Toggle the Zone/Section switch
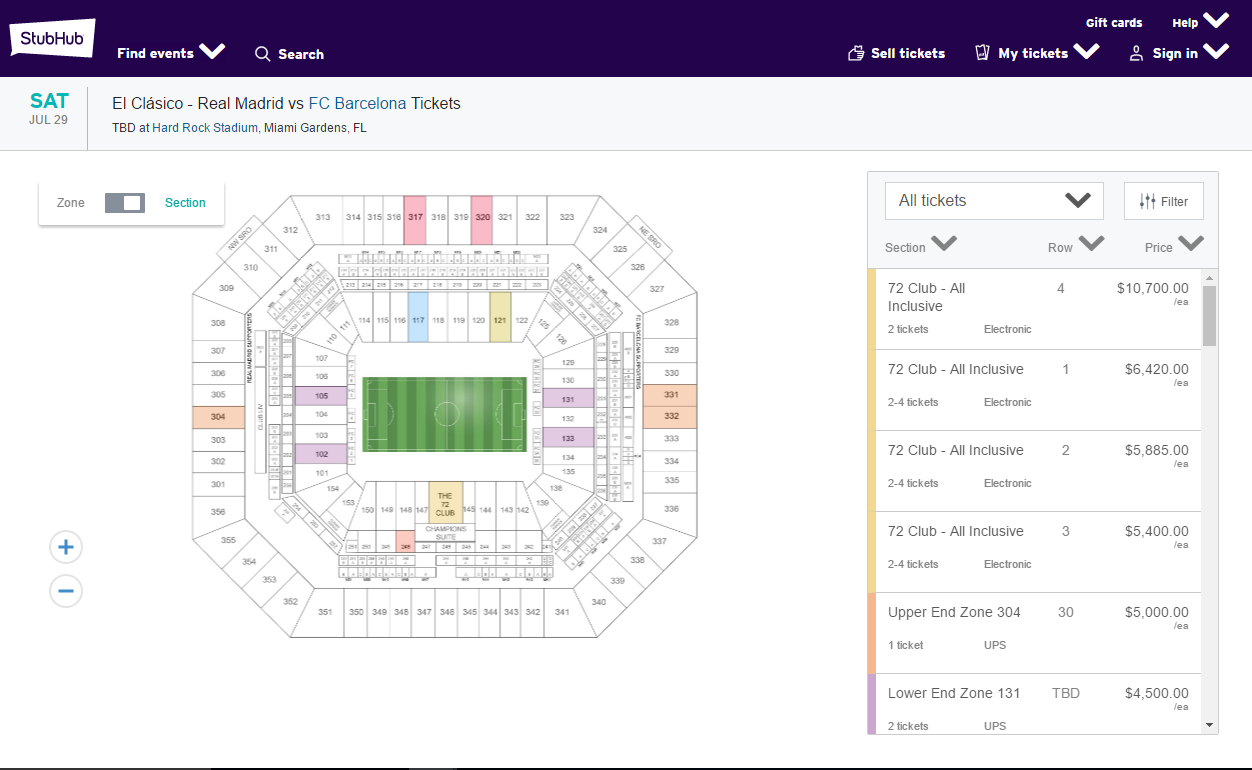This screenshot has height=770, width=1252. click(x=125, y=203)
